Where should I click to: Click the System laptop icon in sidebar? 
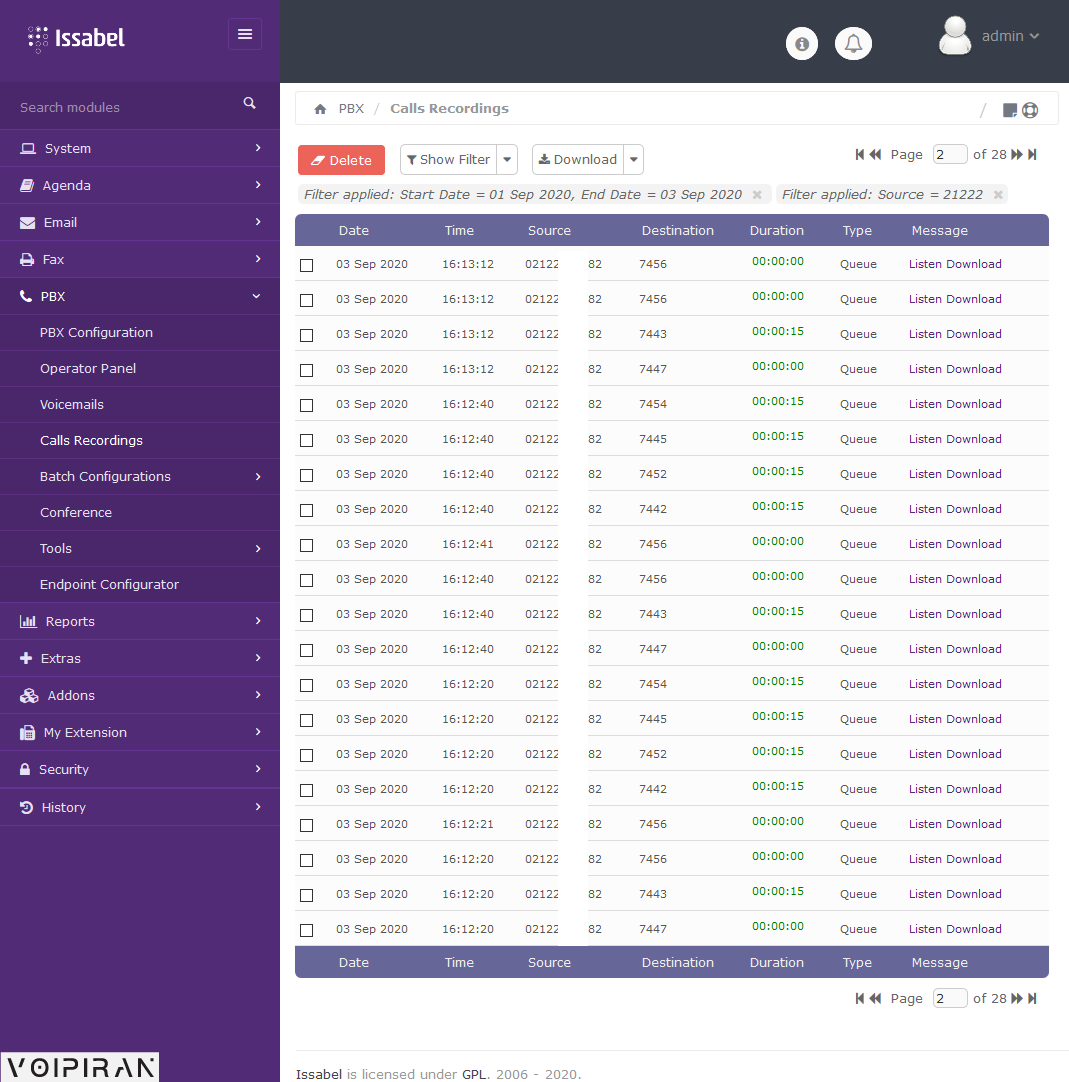[x=28, y=148]
